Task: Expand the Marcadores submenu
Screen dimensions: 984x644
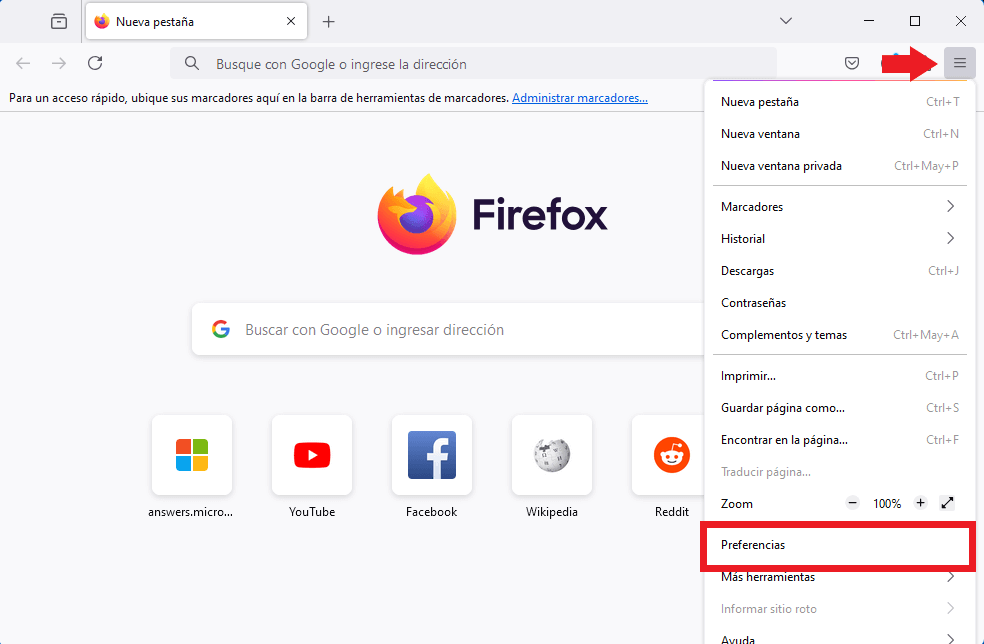Action: click(840, 207)
